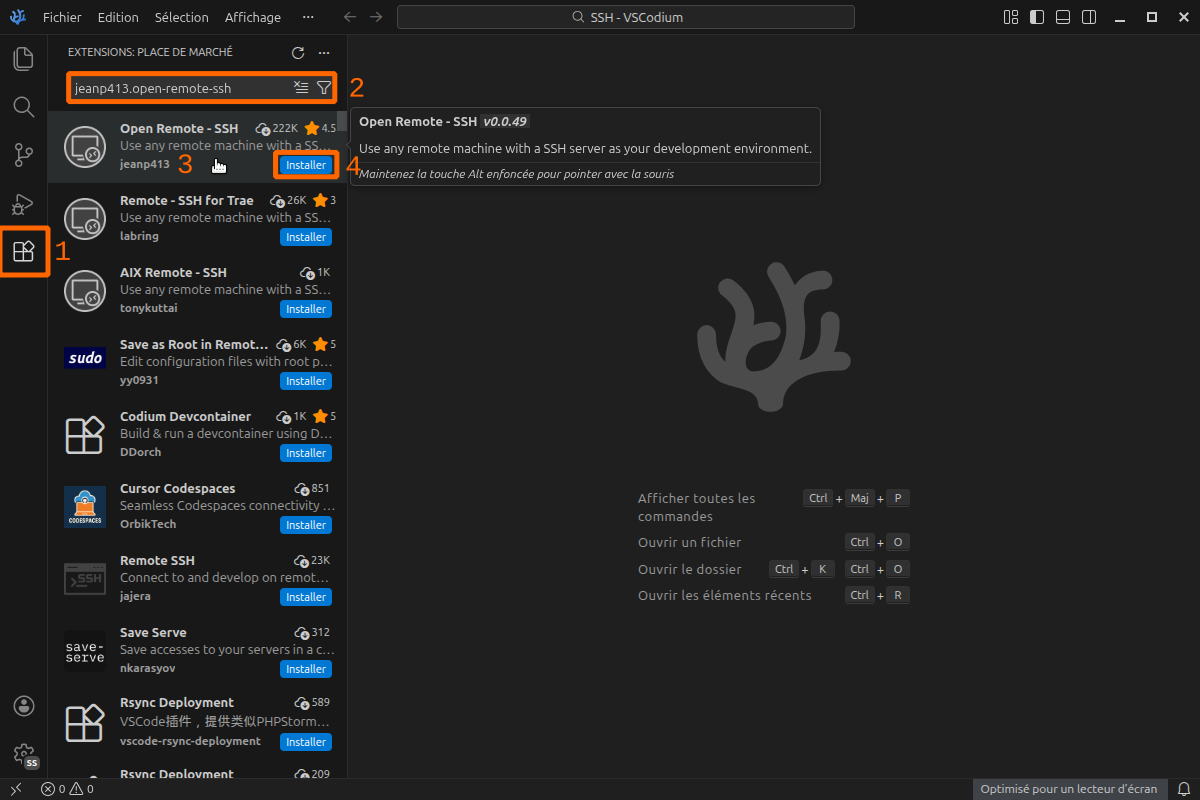
Task: Open notifications bell in status bar
Action: pyautogui.click(x=1184, y=789)
